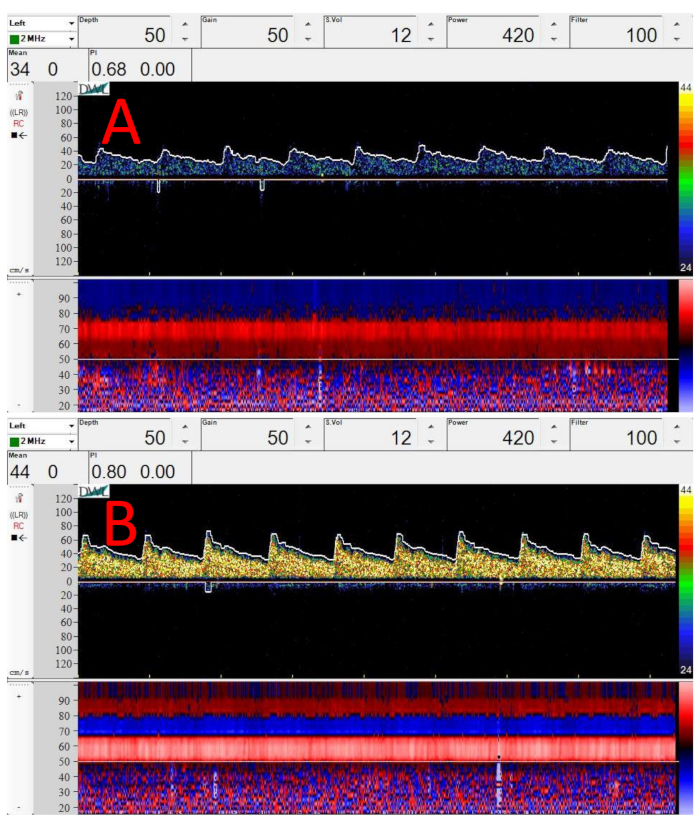Click the black square arrow icon in panel B
Viewport: 700px width, 829px height.
point(19,537)
